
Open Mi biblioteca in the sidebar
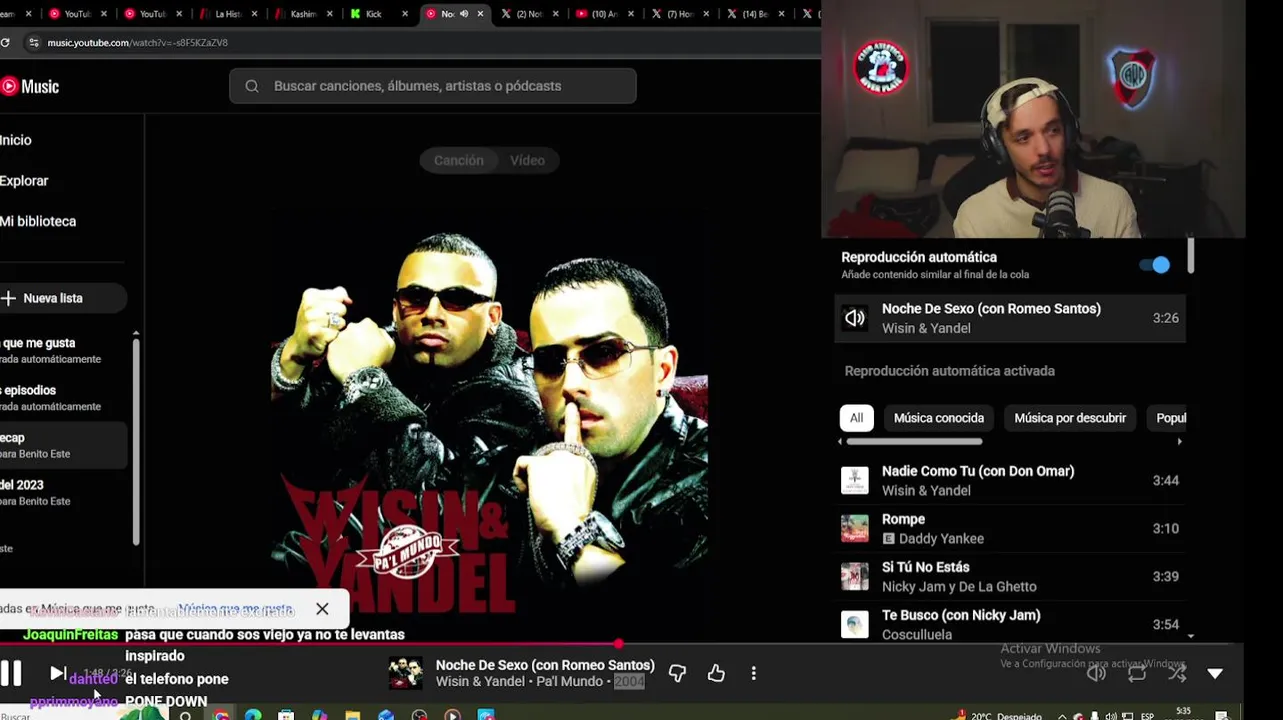(38, 221)
